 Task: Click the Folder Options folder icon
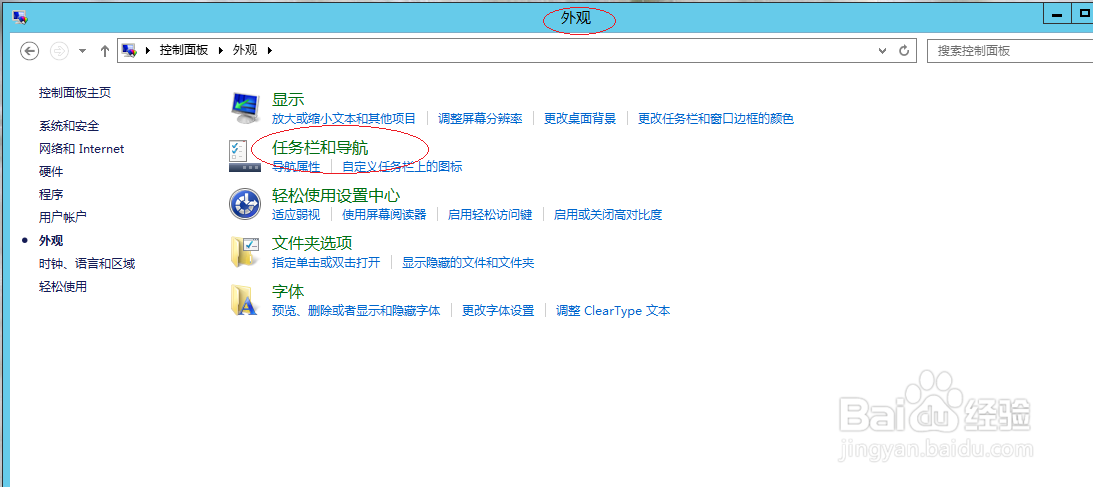click(245, 252)
